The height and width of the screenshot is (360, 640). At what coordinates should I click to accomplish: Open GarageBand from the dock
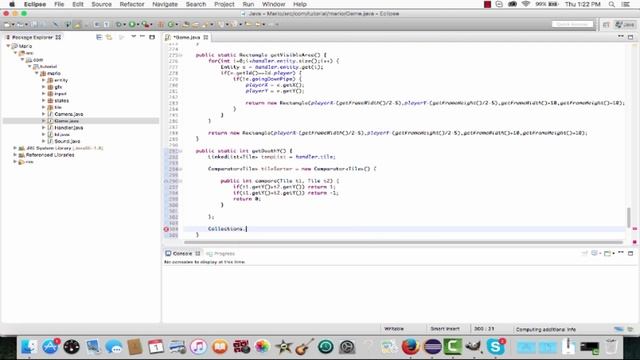tap(304, 347)
